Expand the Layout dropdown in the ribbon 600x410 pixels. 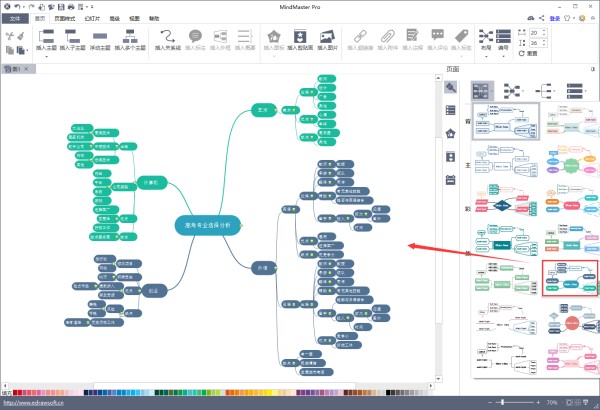point(486,57)
